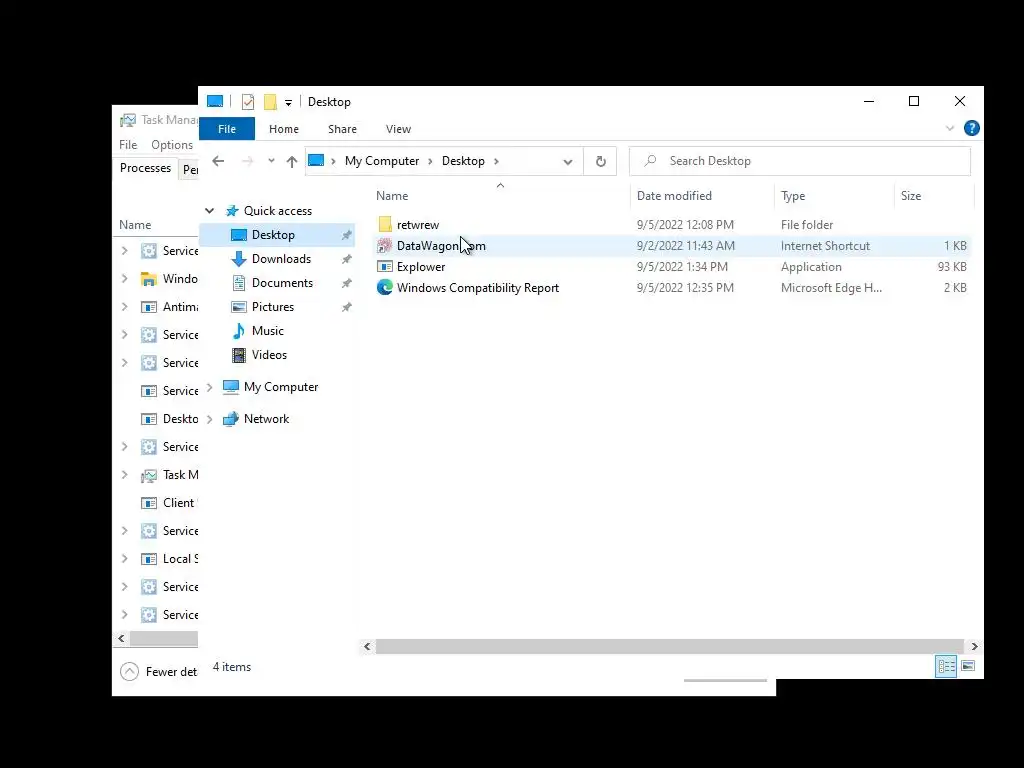1024x768 pixels.
Task: Select My Computer in navigation pane
Action: click(281, 387)
